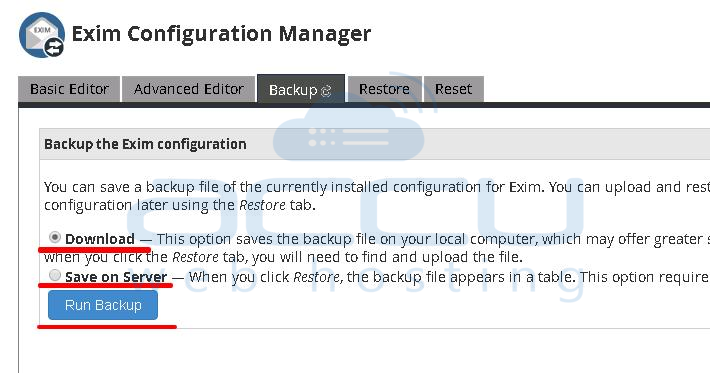Click the Backup the Exim configuration header
710x373 pixels.
(x=145, y=144)
